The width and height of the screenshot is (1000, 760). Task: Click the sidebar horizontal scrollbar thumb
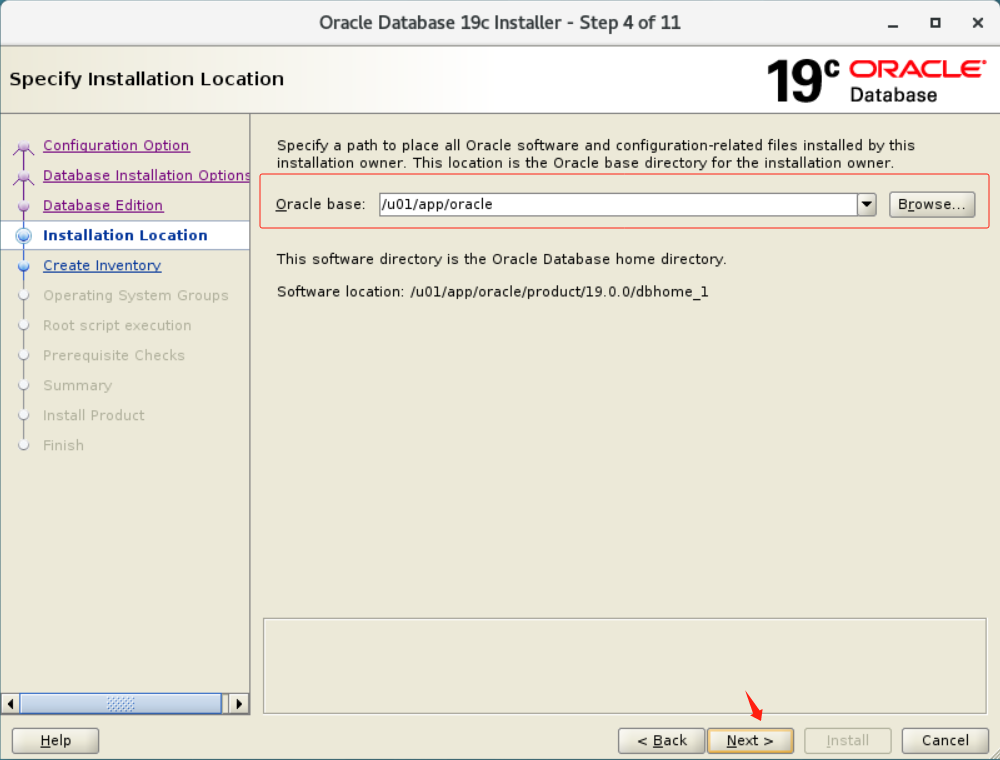pos(121,703)
